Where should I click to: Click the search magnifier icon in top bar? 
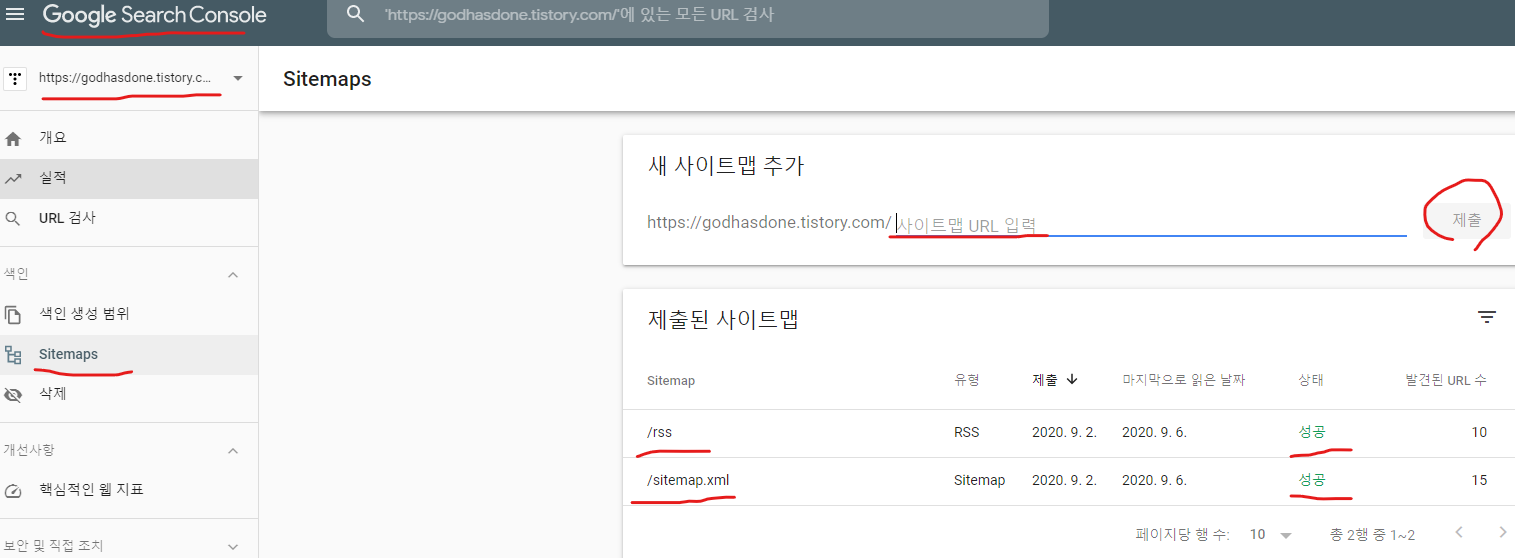(355, 15)
